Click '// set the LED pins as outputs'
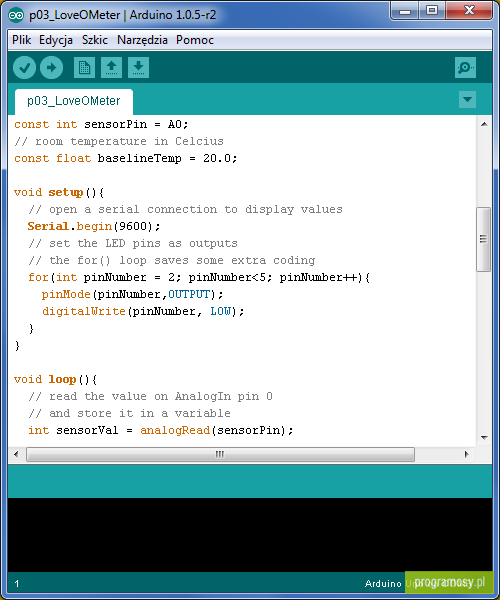 click(x=133, y=243)
